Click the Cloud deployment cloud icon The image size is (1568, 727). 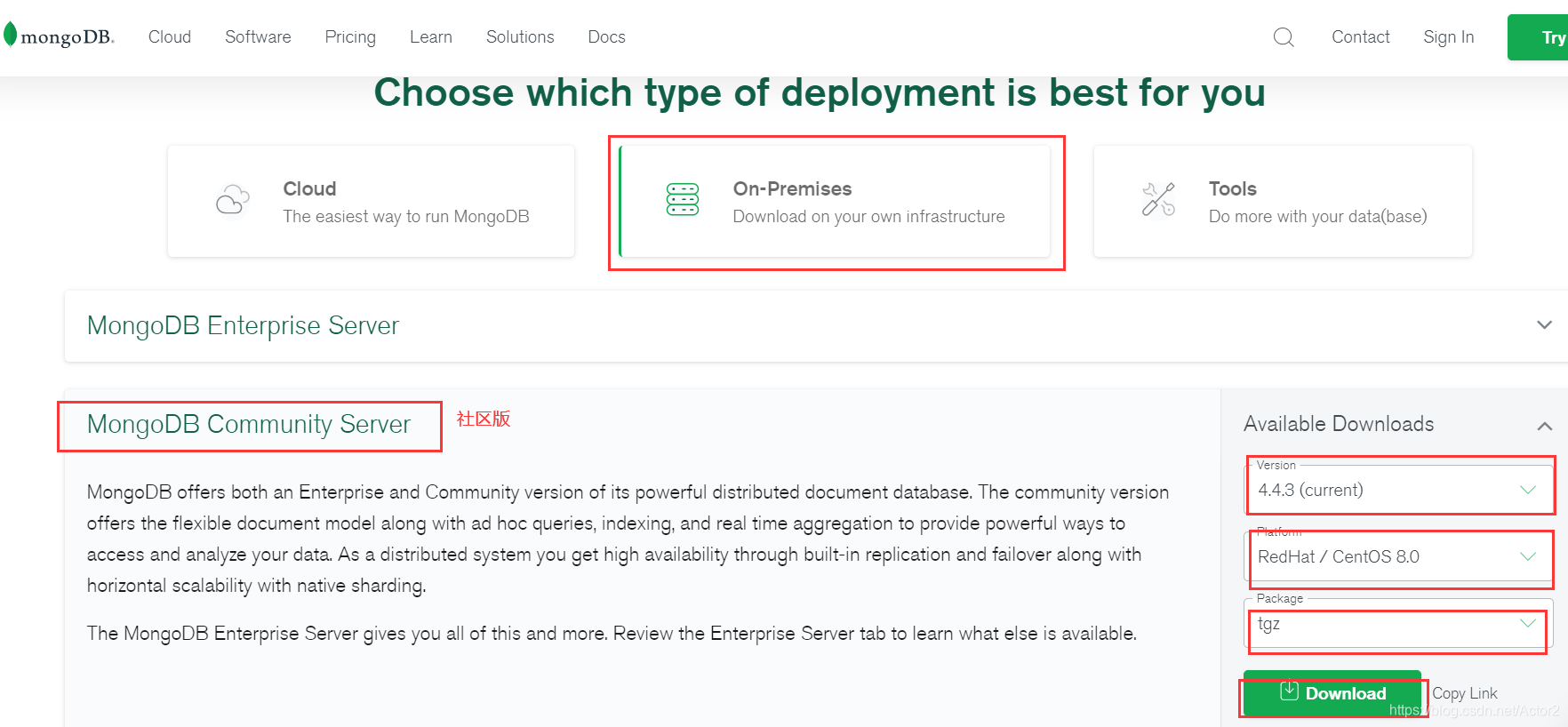tap(233, 200)
